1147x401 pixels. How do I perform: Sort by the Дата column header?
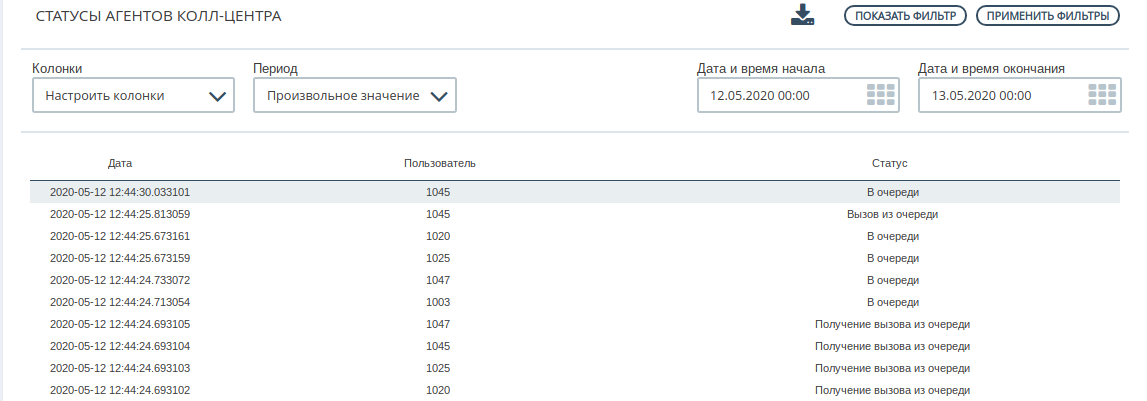(x=120, y=163)
